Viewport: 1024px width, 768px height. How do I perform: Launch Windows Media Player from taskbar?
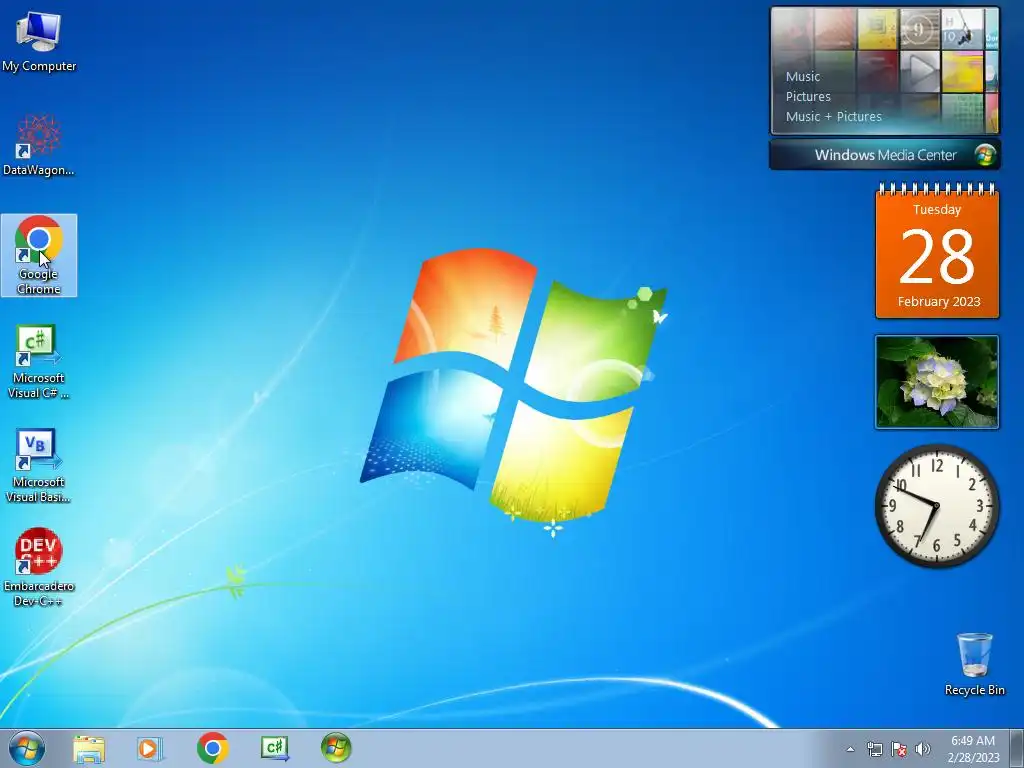[x=150, y=749]
